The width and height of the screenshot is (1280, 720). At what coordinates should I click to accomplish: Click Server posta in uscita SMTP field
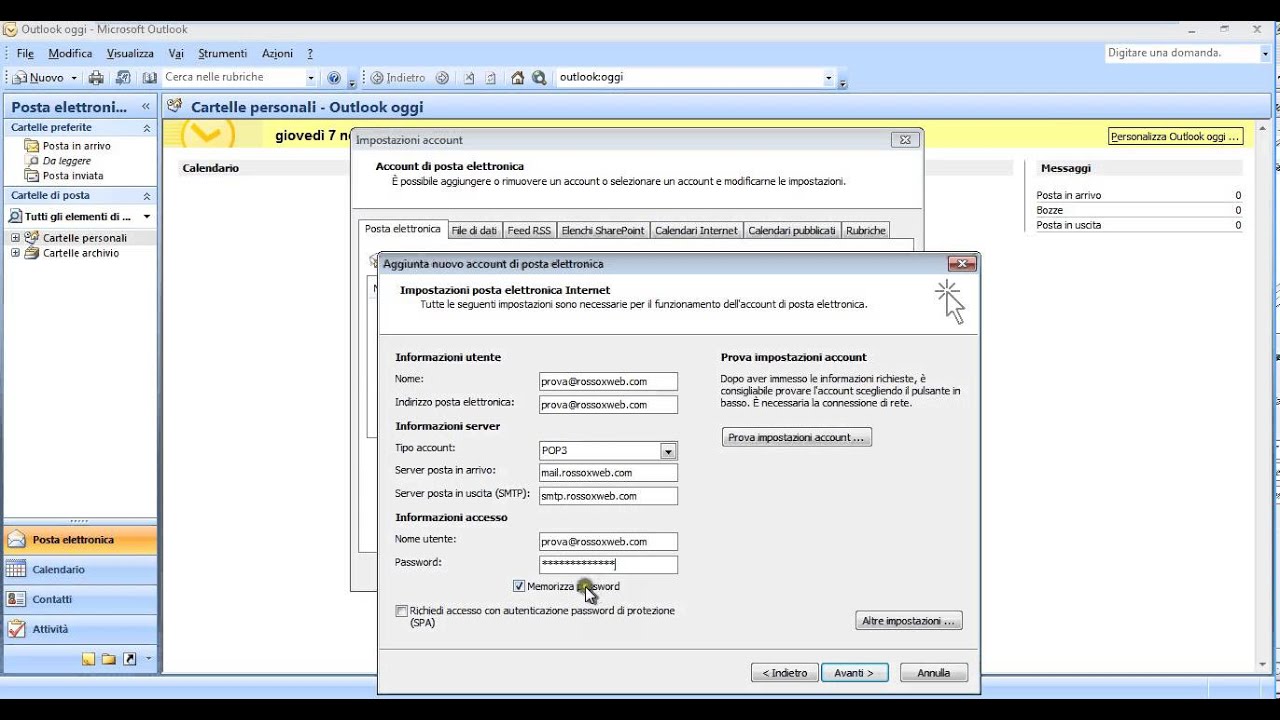click(x=608, y=496)
